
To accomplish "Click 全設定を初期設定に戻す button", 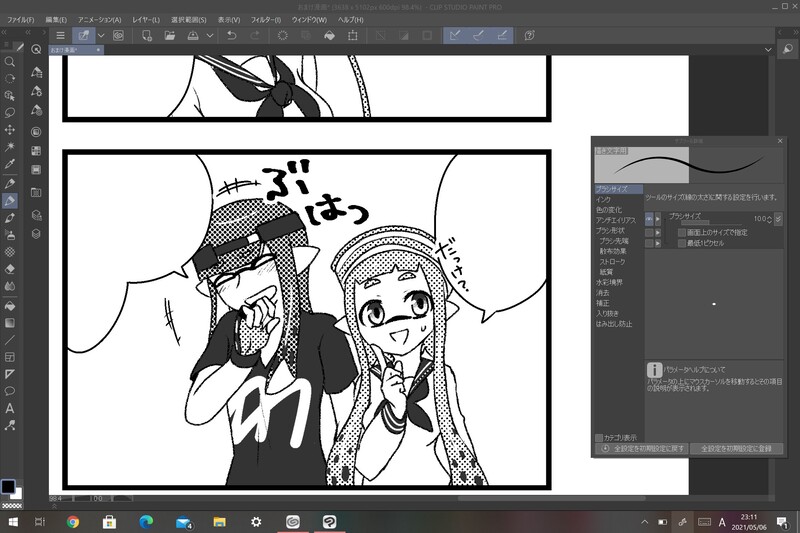I will point(642,448).
